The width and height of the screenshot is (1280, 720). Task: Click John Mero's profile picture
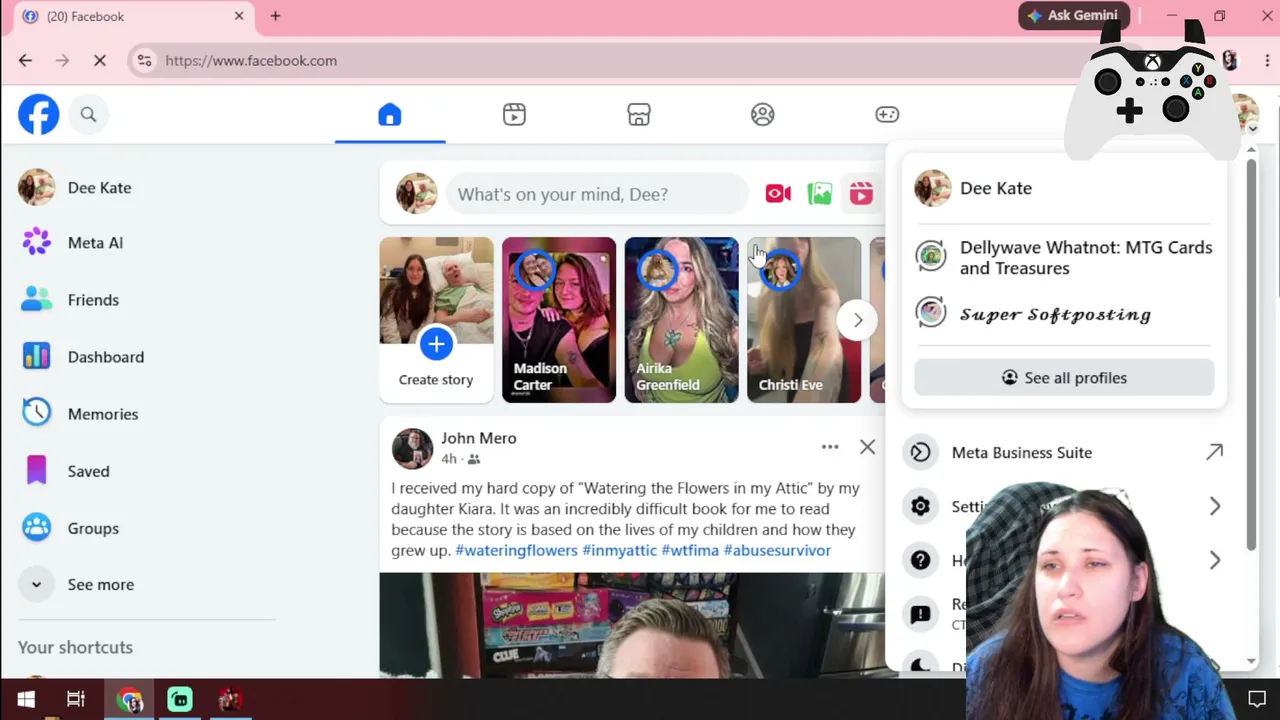pyautogui.click(x=412, y=448)
